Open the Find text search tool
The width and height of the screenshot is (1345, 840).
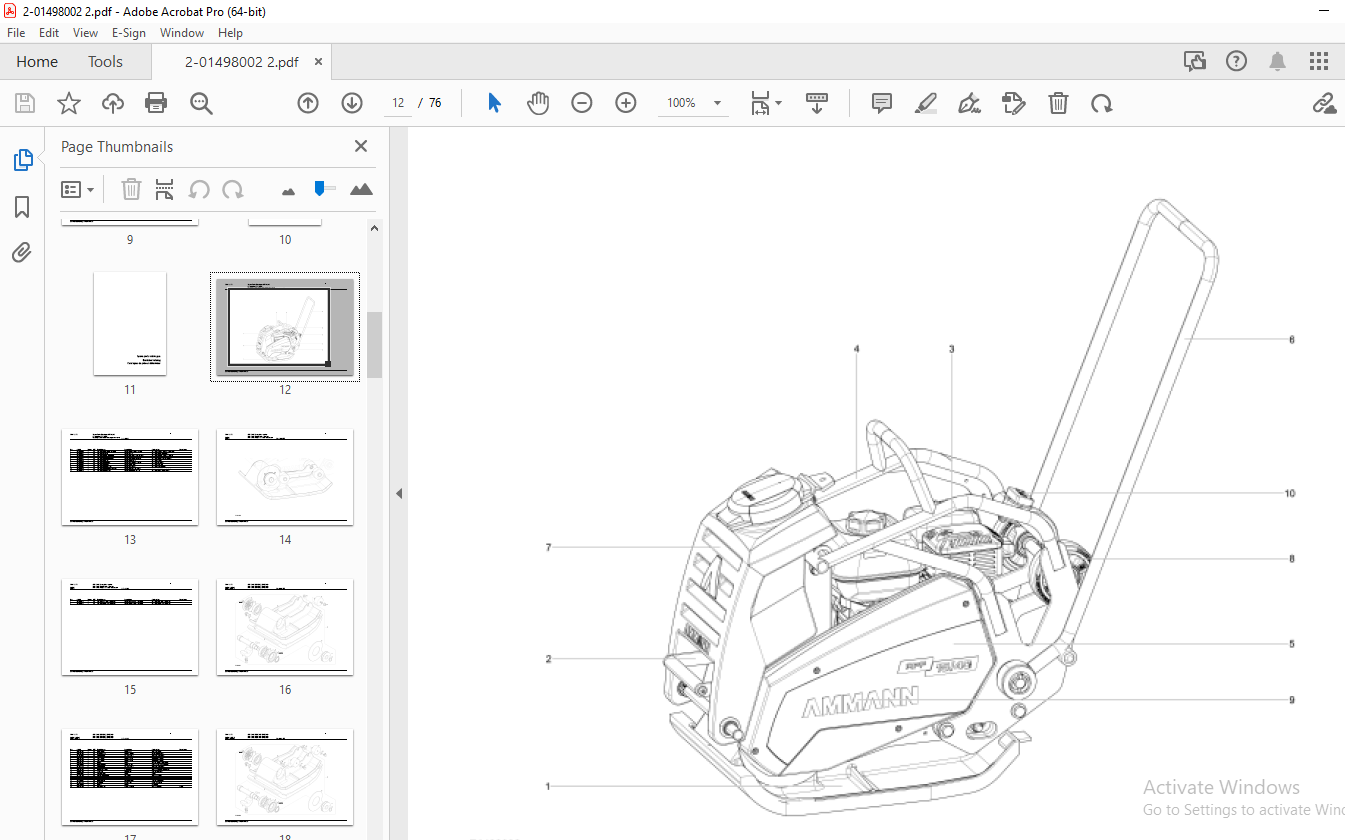tap(201, 103)
